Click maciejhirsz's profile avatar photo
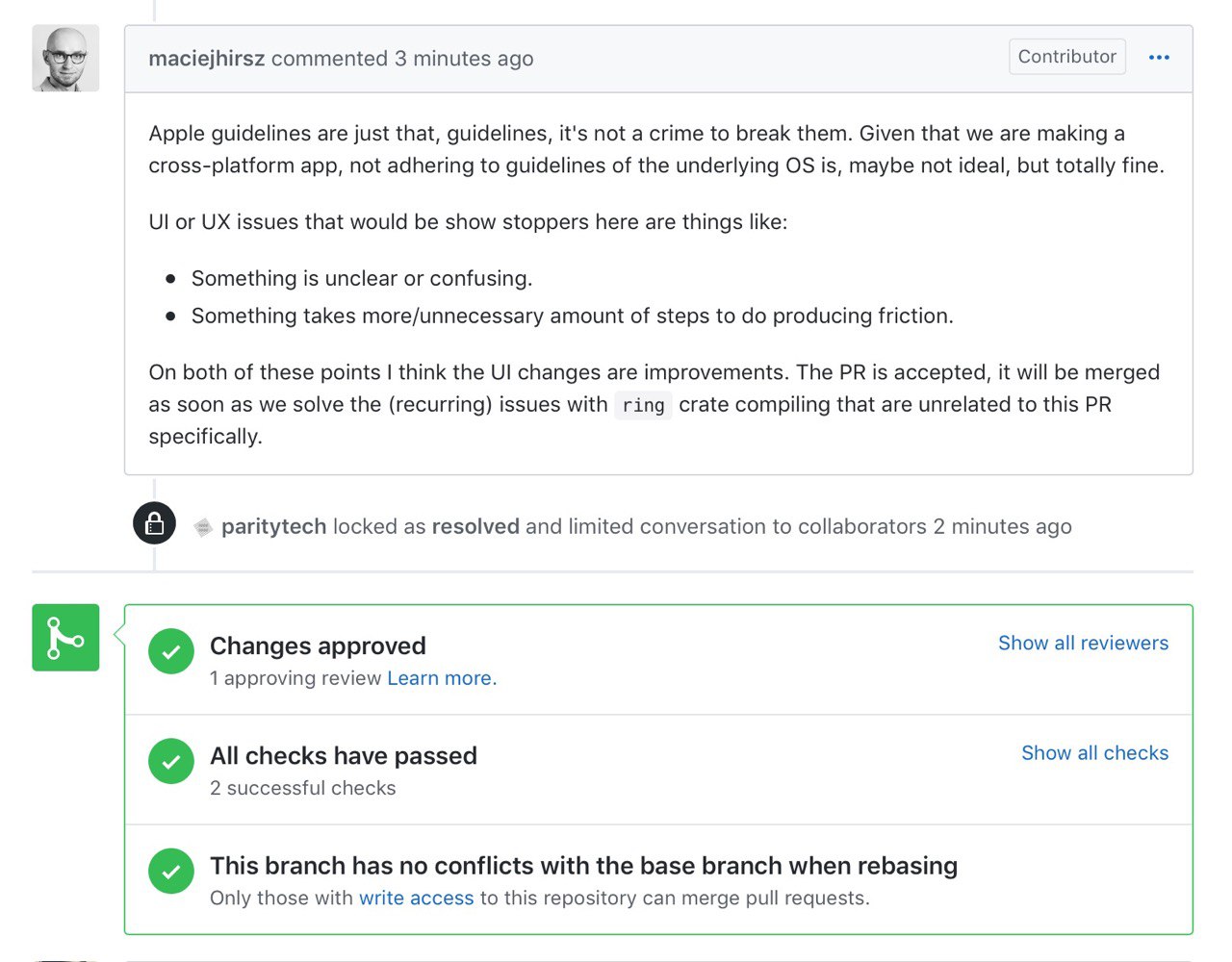 click(65, 59)
